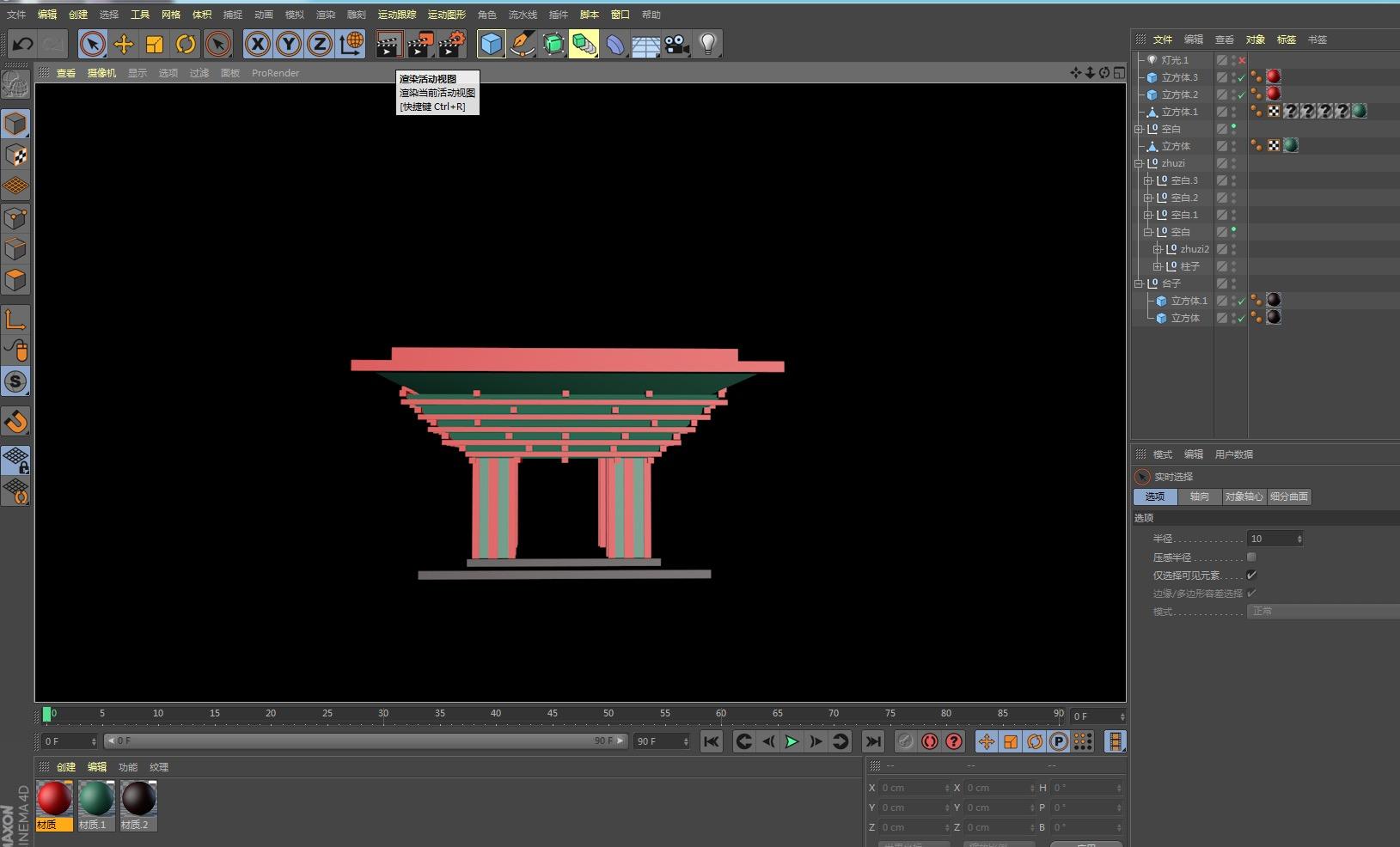Image resolution: width=1400 pixels, height=847 pixels.
Task: Click the orange magnet tool icon in the sidebar
Action: pyautogui.click(x=15, y=422)
